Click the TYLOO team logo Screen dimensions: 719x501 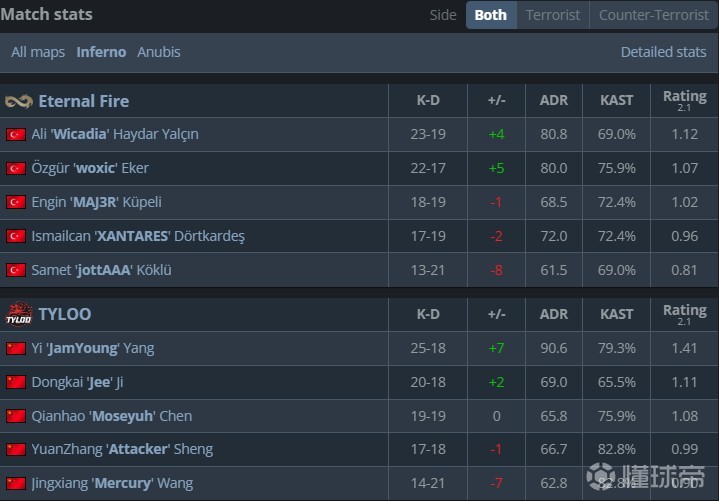tap(19, 314)
